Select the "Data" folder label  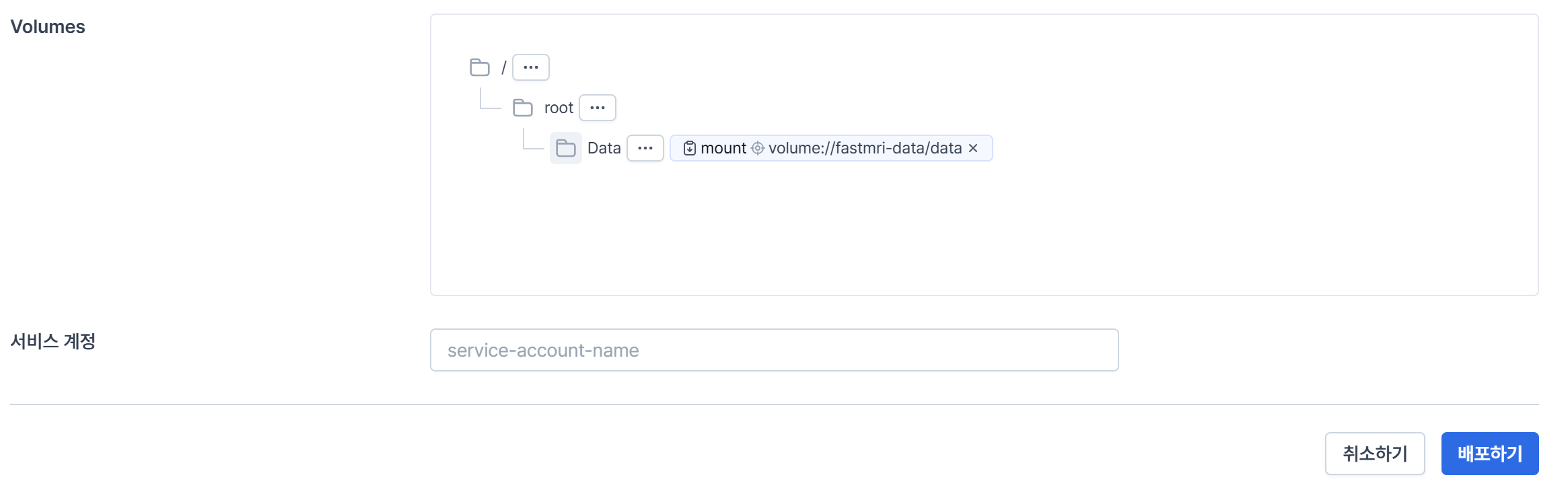pos(604,148)
